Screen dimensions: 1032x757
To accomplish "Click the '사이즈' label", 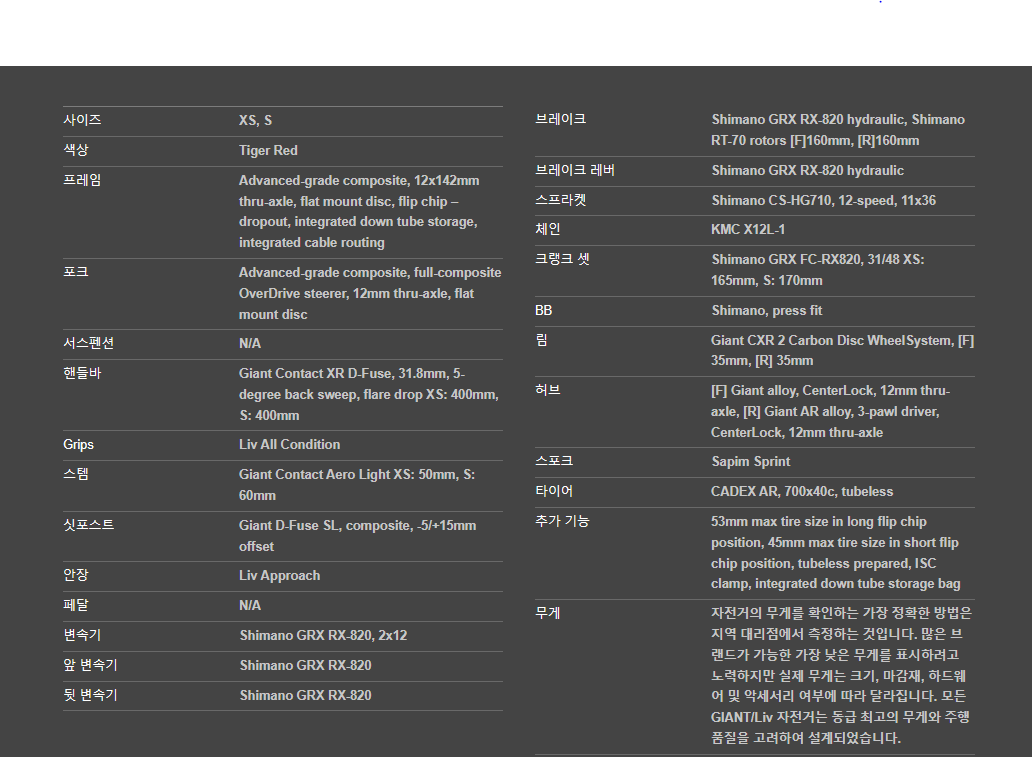I will (x=82, y=120).
